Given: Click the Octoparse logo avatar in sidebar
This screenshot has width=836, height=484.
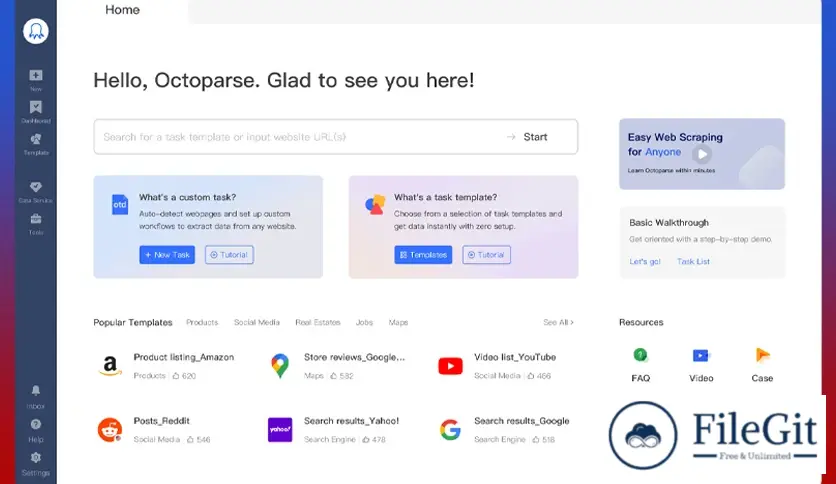Looking at the screenshot, I should (x=36, y=31).
